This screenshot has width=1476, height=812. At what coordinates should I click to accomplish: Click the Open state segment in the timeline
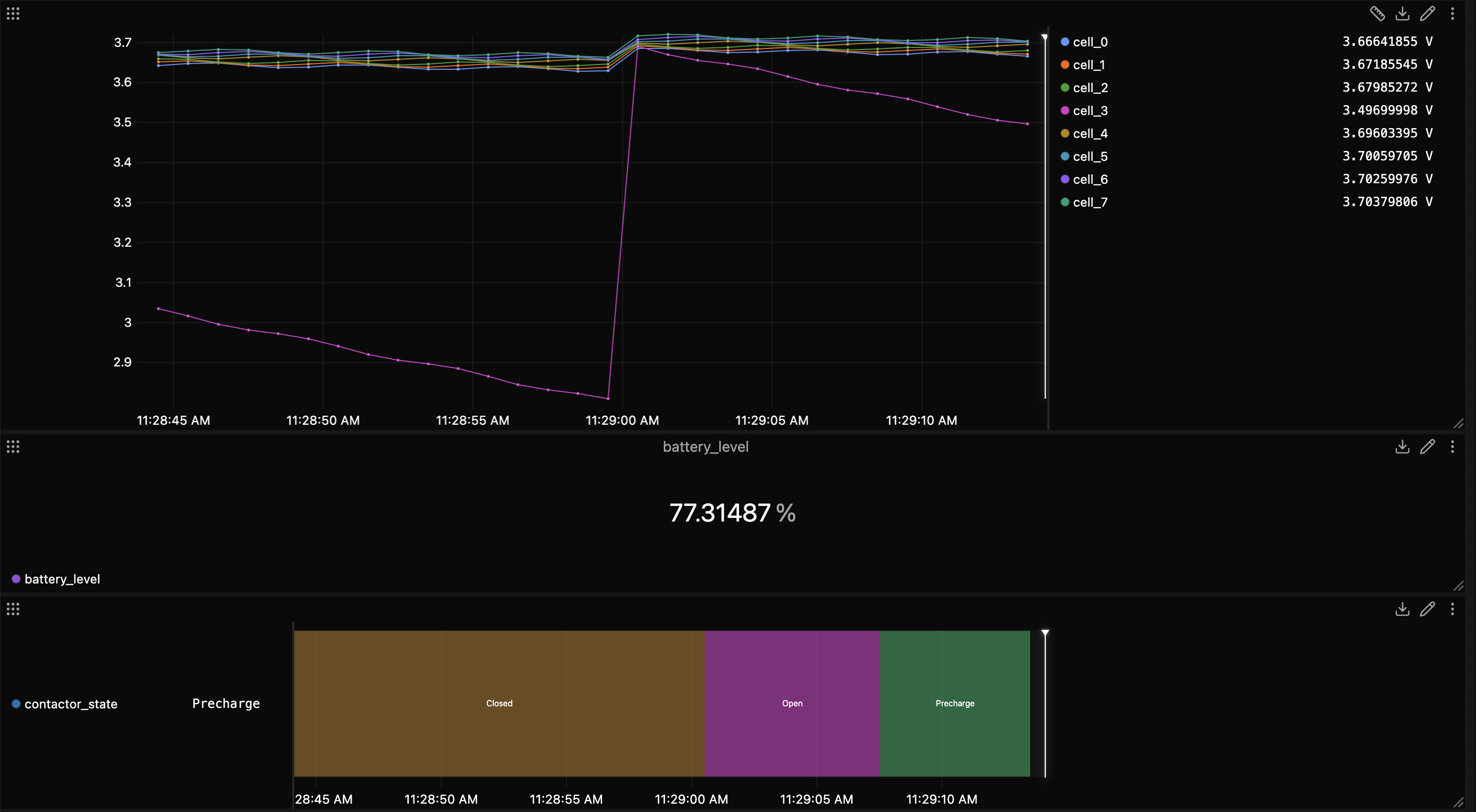792,703
